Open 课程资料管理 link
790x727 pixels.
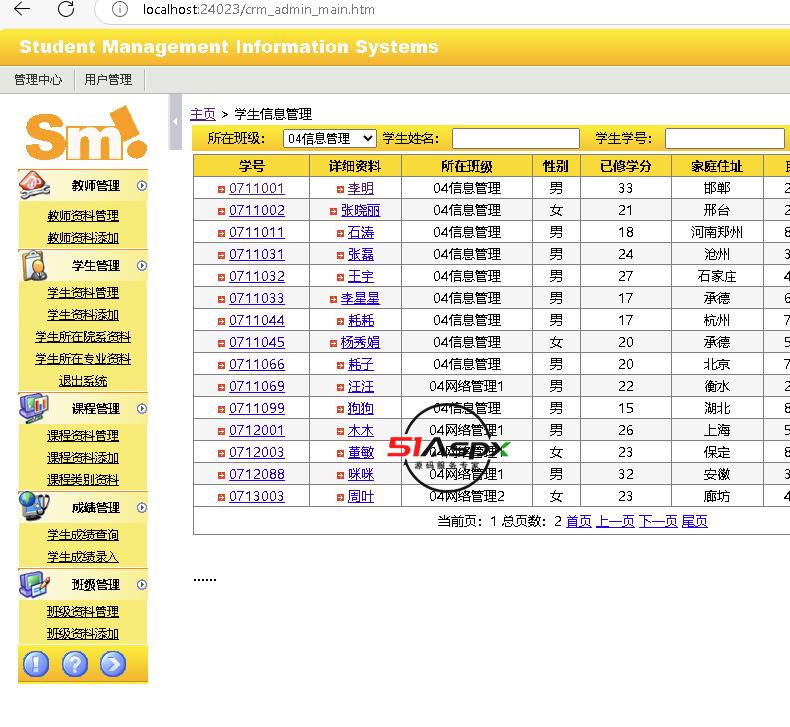coord(83,436)
